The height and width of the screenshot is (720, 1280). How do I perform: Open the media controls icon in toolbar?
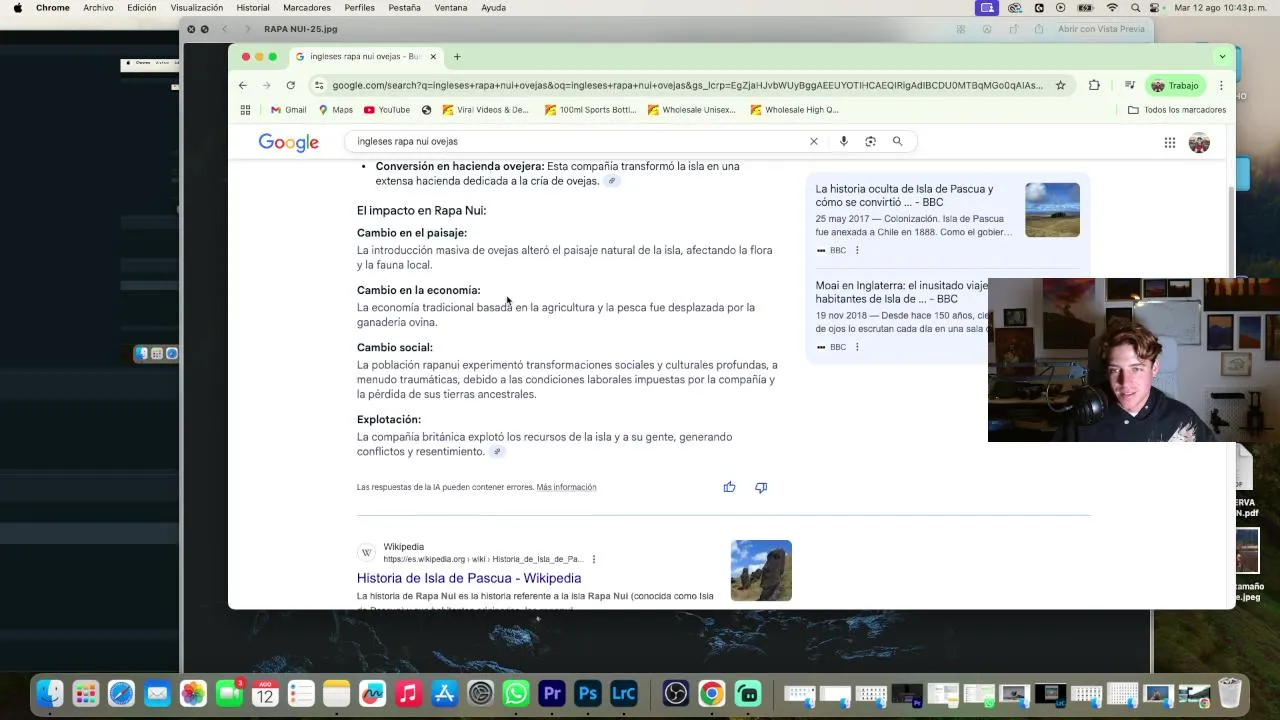pos(1129,85)
